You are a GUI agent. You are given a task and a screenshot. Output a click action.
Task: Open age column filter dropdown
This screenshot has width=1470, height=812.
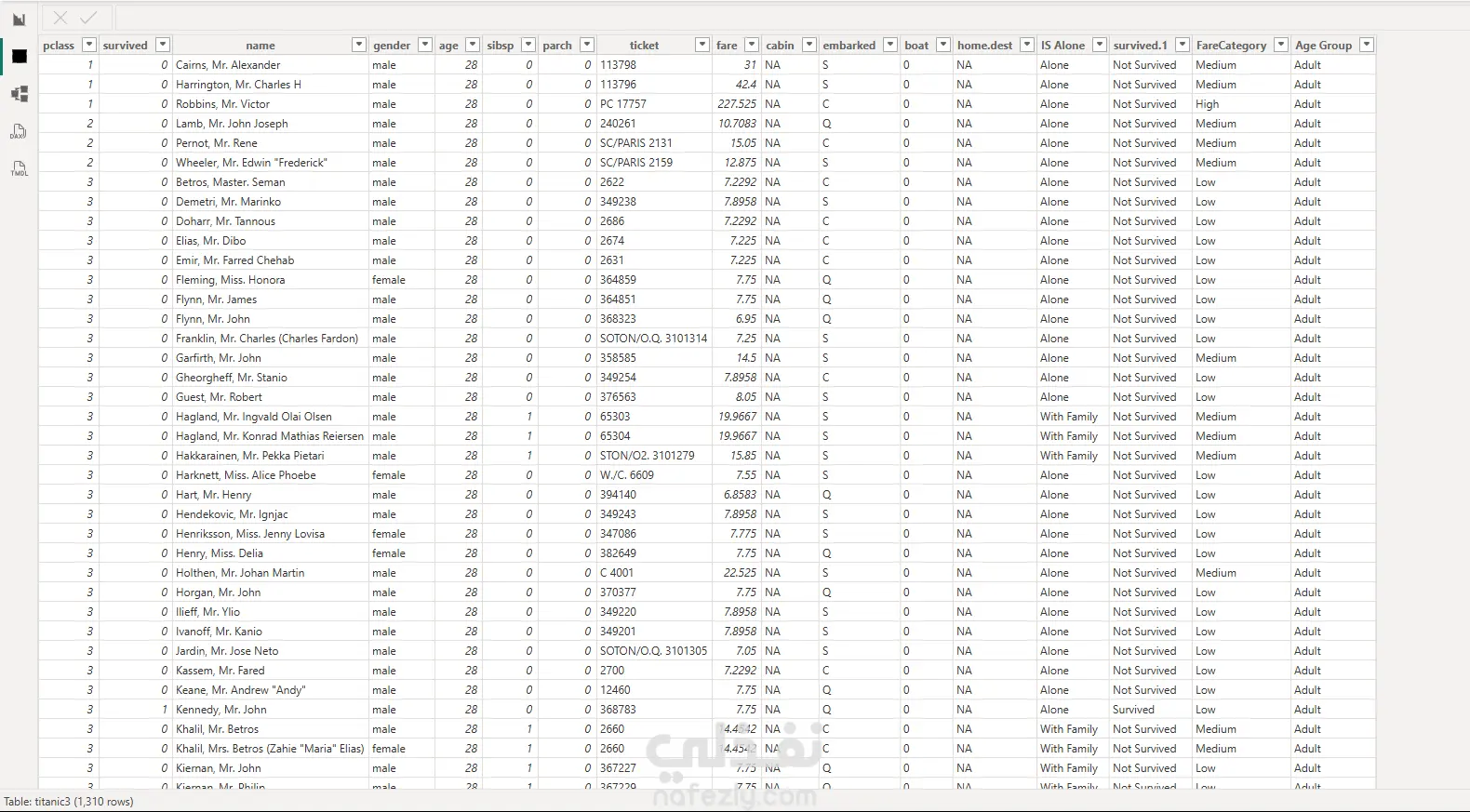(x=473, y=45)
